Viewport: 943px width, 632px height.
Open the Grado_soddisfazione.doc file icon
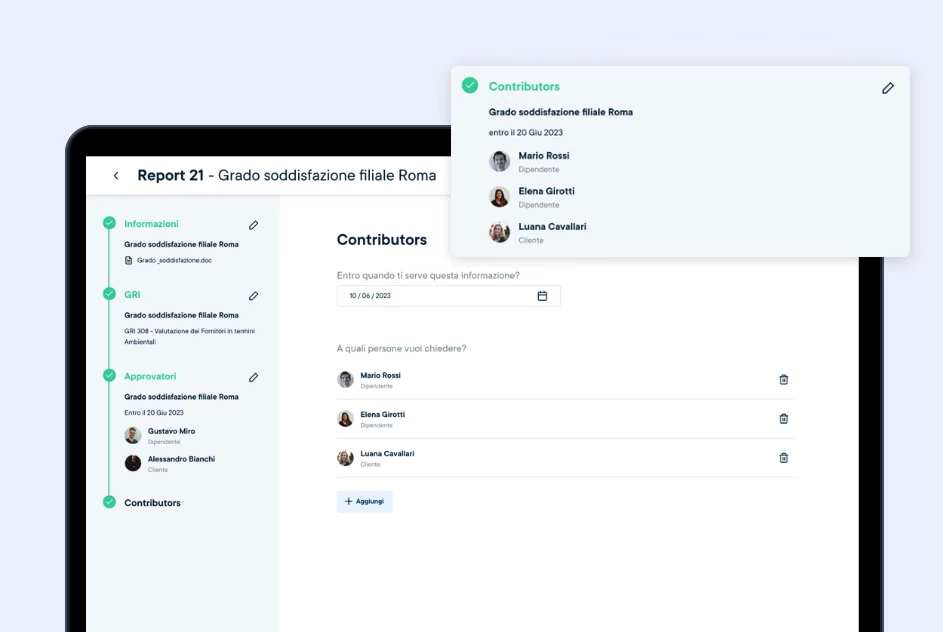pos(128,260)
